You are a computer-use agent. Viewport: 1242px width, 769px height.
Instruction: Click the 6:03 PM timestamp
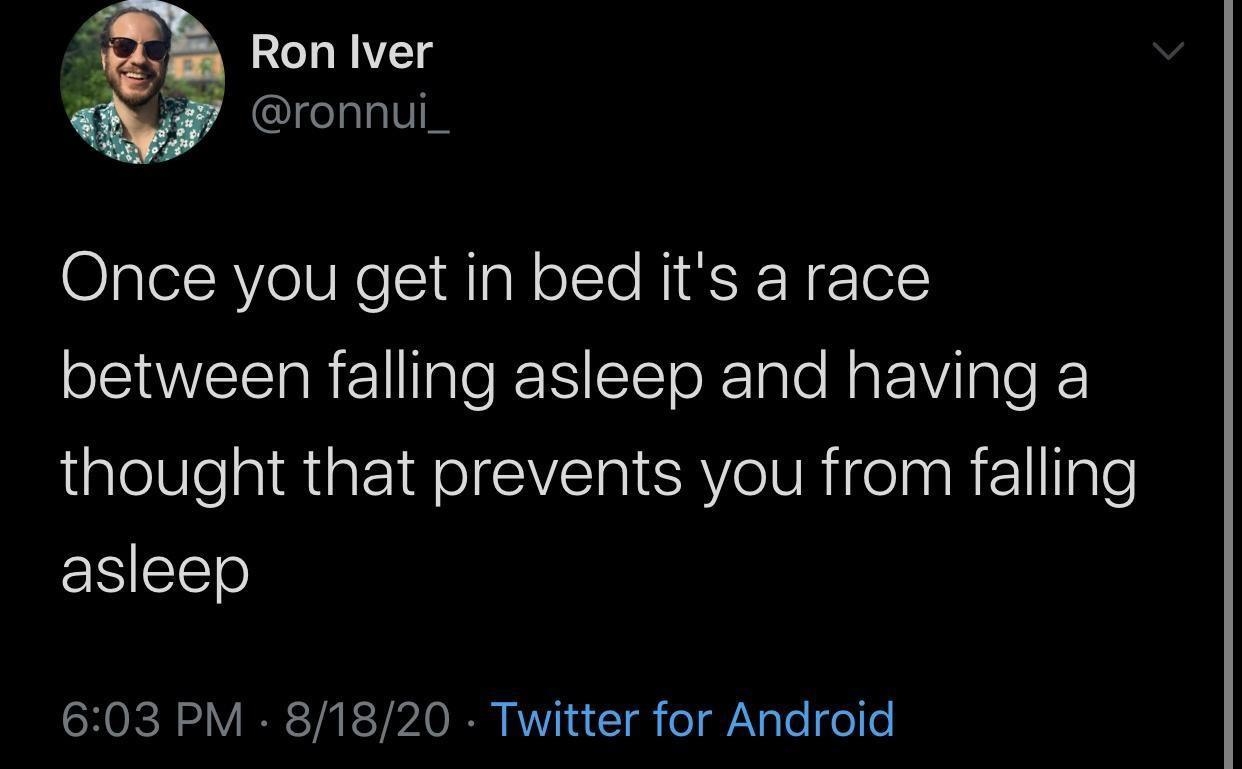pyautogui.click(x=152, y=719)
